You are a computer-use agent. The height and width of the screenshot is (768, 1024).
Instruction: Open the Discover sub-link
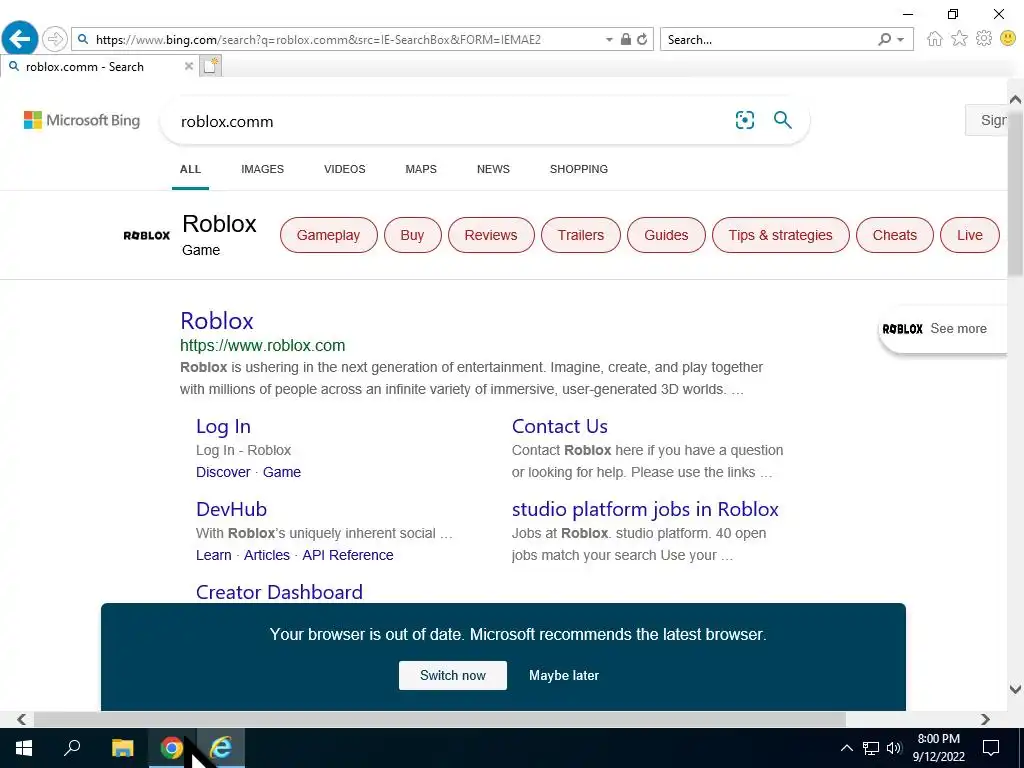pos(223,472)
